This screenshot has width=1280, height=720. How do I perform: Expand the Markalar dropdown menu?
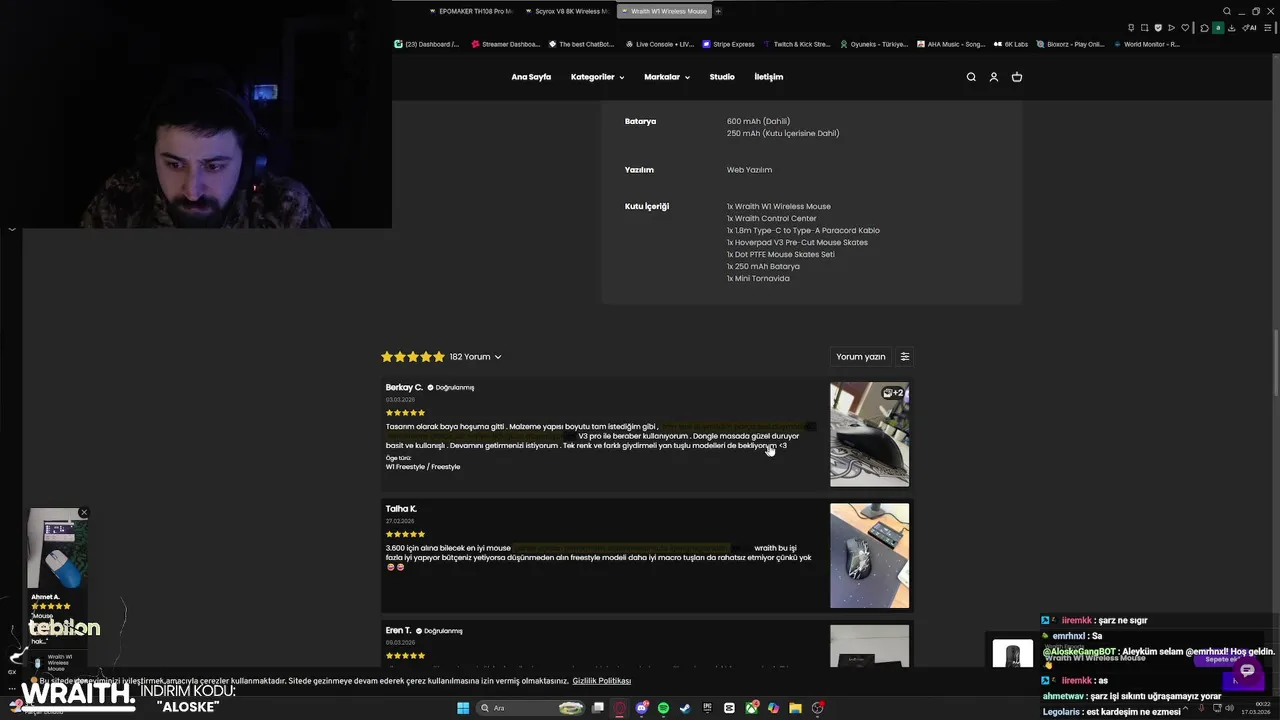pyautogui.click(x=667, y=77)
